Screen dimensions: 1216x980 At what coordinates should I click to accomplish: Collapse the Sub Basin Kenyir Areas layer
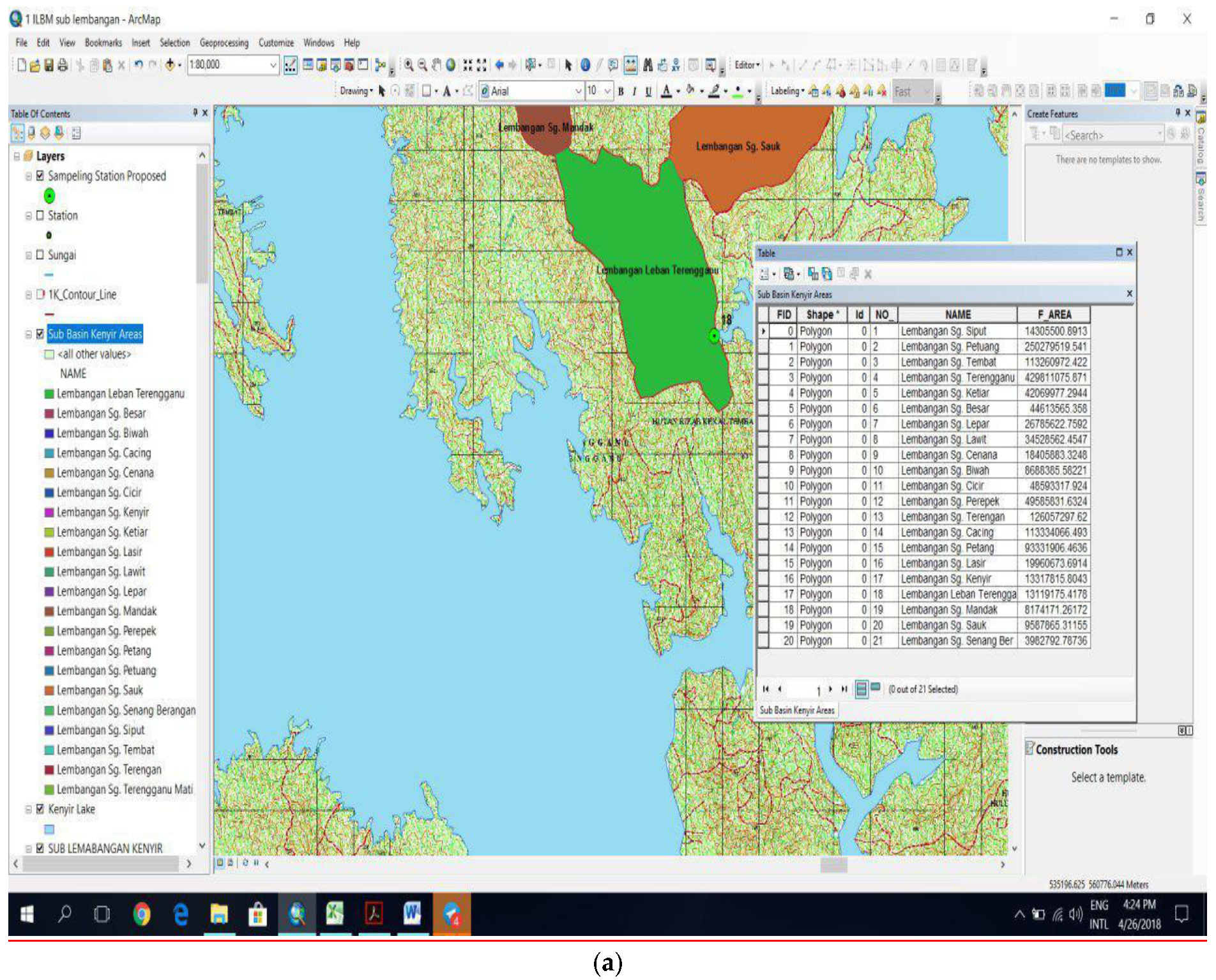tap(28, 334)
